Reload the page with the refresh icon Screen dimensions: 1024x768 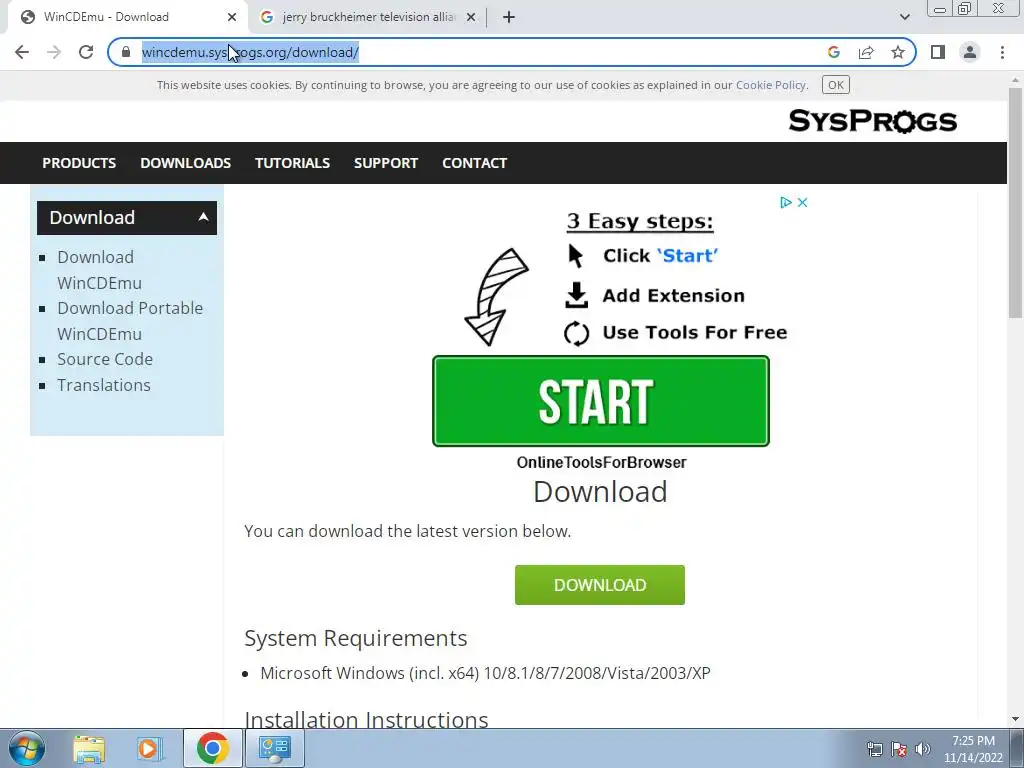click(x=86, y=52)
